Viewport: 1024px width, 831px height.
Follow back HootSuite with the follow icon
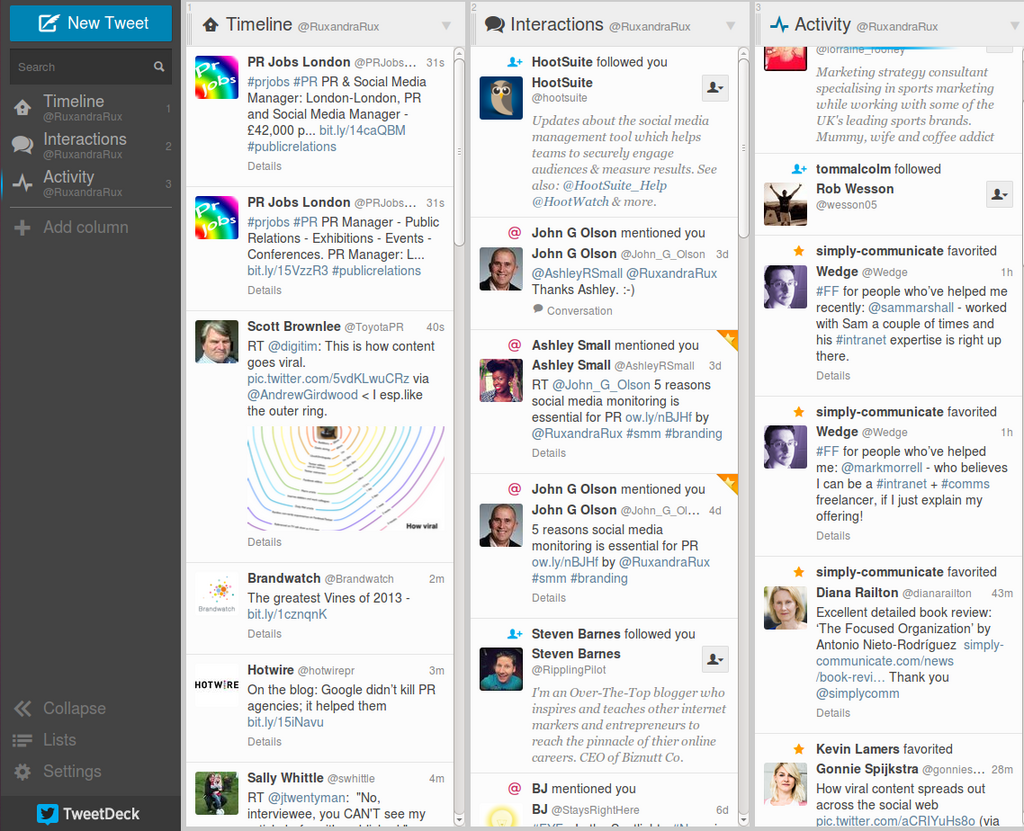pyautogui.click(x=715, y=88)
